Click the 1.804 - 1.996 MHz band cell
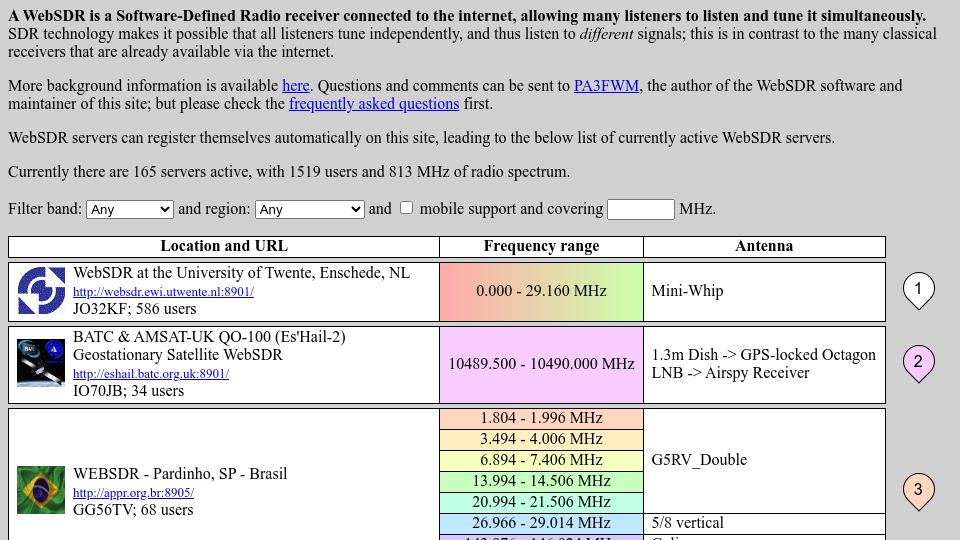Screen dimensions: 960x540 pyautogui.click(x=541, y=418)
